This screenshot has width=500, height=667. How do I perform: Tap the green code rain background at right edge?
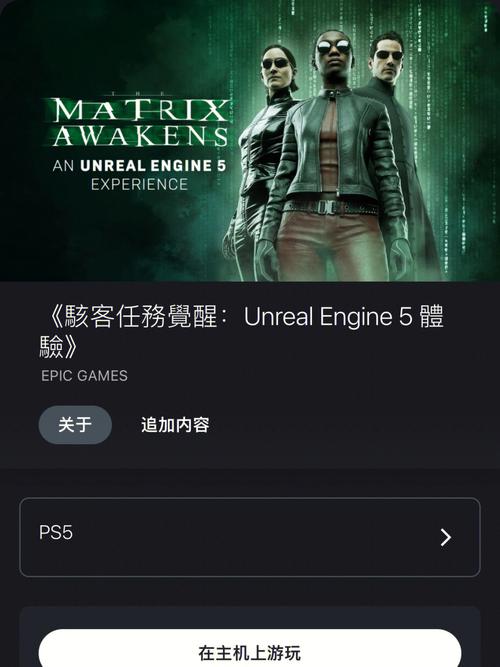pyautogui.click(x=472, y=140)
